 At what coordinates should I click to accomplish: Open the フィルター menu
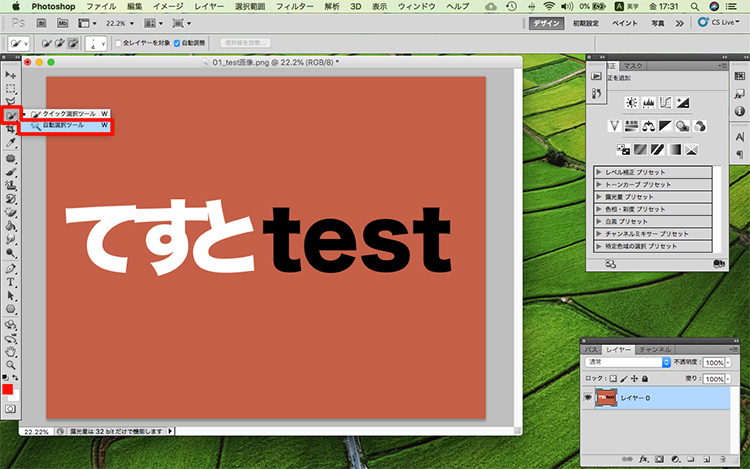click(295, 6)
